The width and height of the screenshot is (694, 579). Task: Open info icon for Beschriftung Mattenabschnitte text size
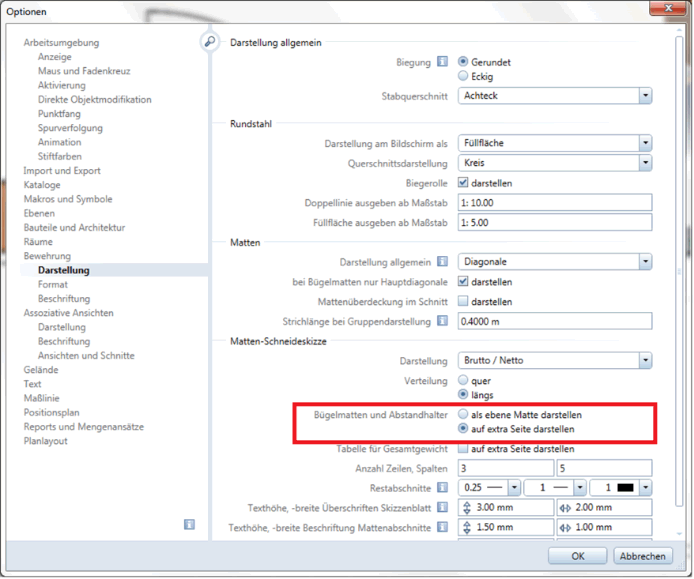[442, 527]
